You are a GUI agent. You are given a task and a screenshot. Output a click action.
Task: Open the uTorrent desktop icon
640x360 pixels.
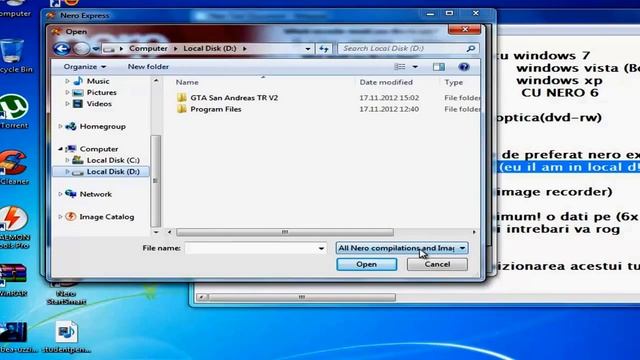(x=13, y=111)
